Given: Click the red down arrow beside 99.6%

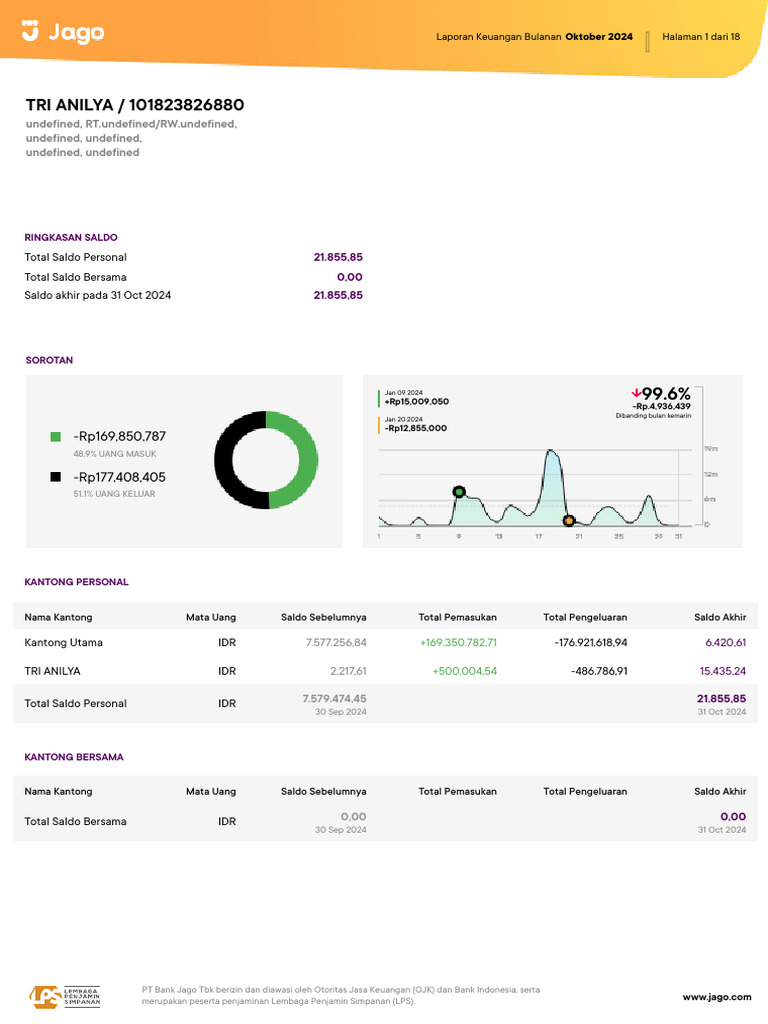Looking at the screenshot, I should [x=635, y=393].
